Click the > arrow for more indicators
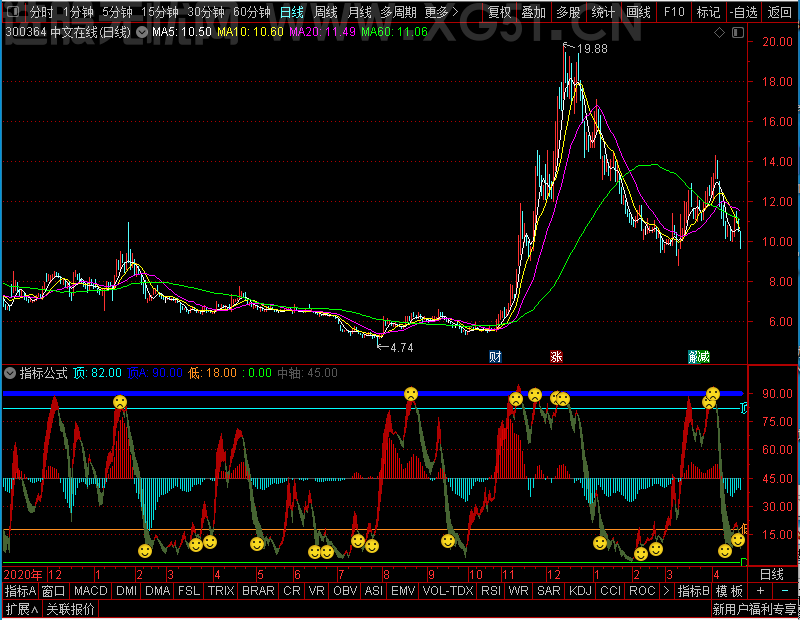The height and width of the screenshot is (620, 800). coord(666,591)
